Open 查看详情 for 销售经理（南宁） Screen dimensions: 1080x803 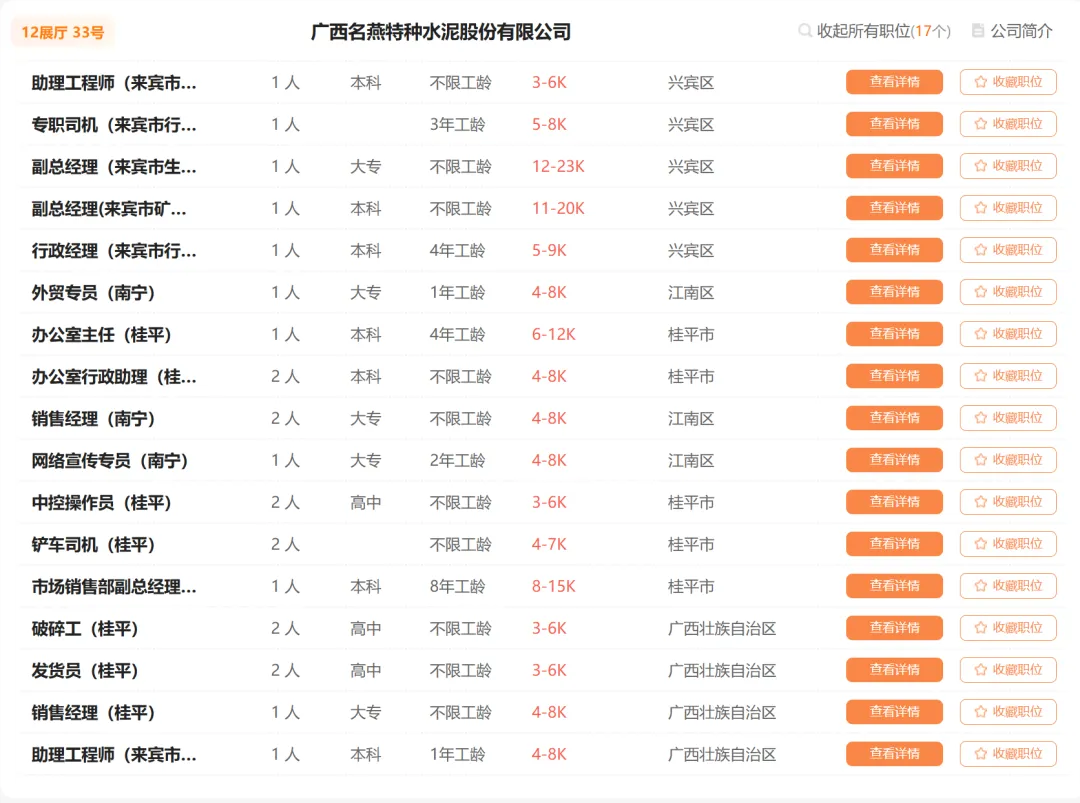(x=894, y=418)
